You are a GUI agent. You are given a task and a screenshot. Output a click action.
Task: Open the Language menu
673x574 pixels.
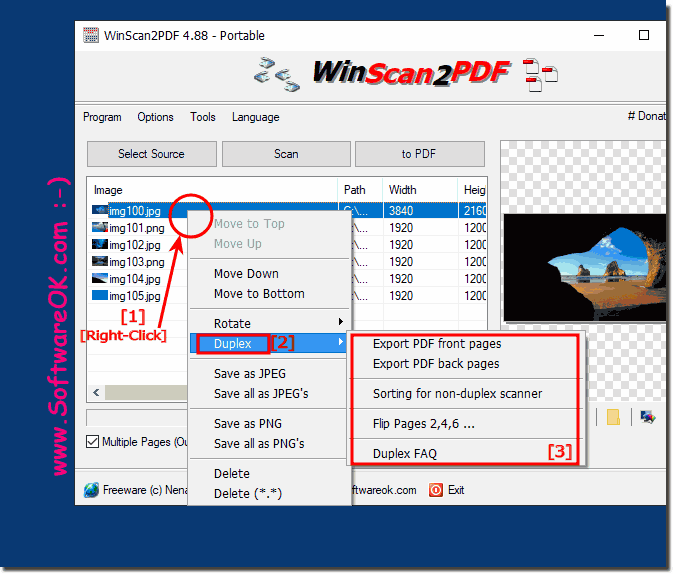click(x=255, y=117)
